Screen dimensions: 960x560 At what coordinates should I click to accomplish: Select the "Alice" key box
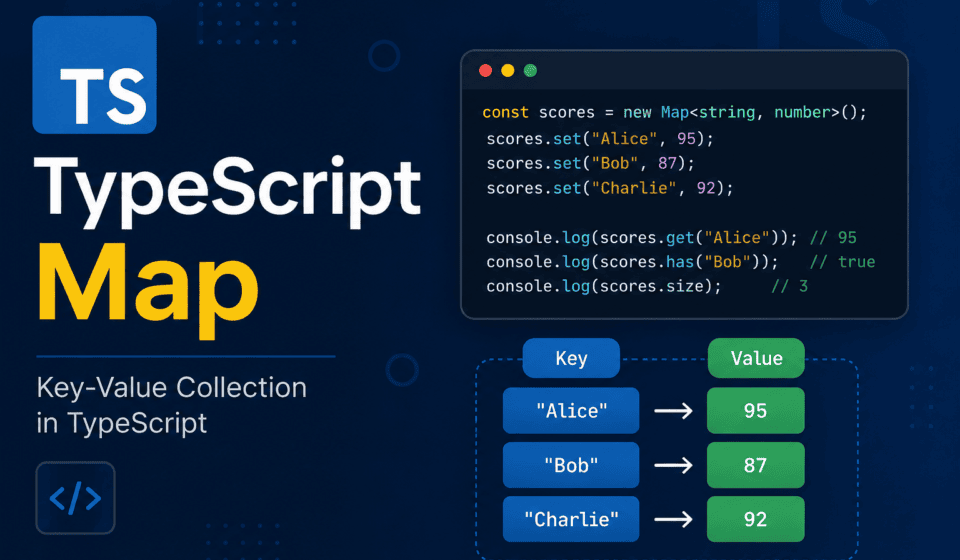[x=571, y=411]
